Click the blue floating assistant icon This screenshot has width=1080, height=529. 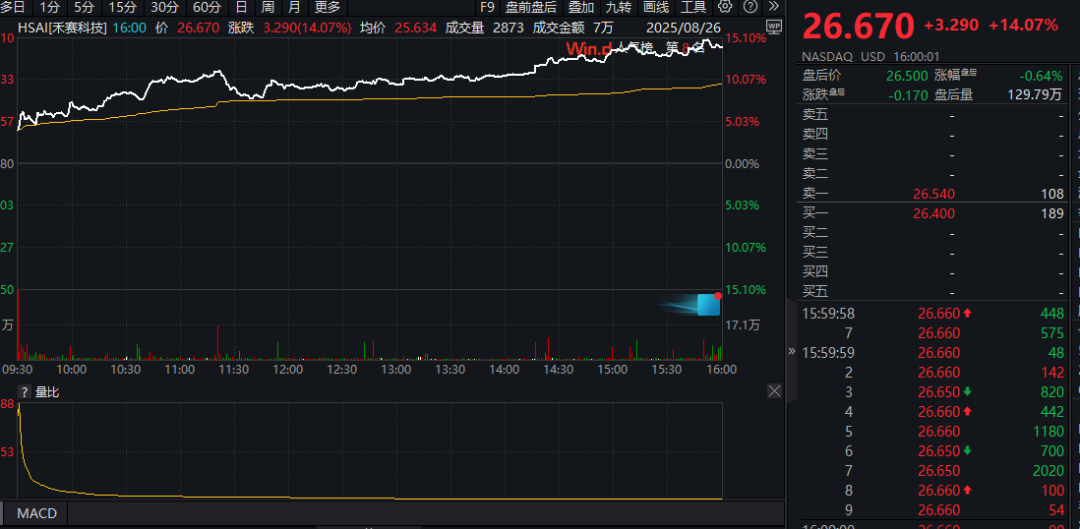[708, 304]
